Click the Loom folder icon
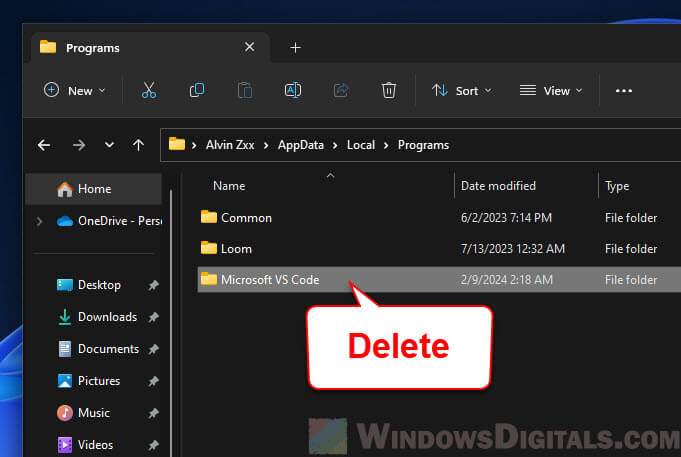Image resolution: width=681 pixels, height=457 pixels. tap(208, 248)
